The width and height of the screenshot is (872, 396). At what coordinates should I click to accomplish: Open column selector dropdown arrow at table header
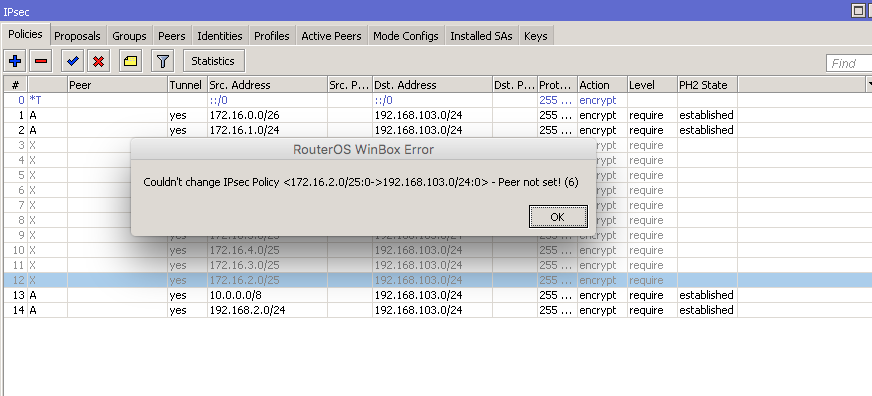point(869,85)
